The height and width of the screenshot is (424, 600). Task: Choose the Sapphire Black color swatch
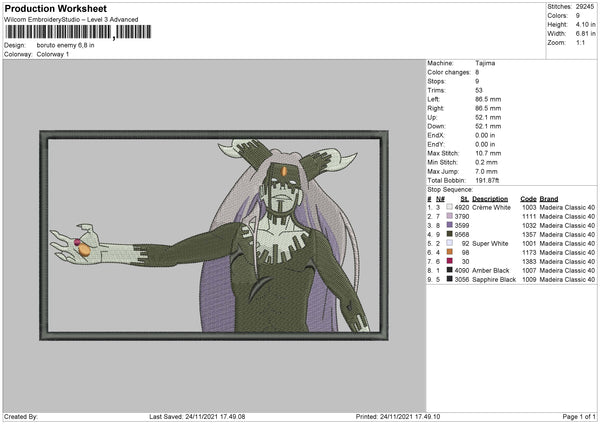click(449, 279)
